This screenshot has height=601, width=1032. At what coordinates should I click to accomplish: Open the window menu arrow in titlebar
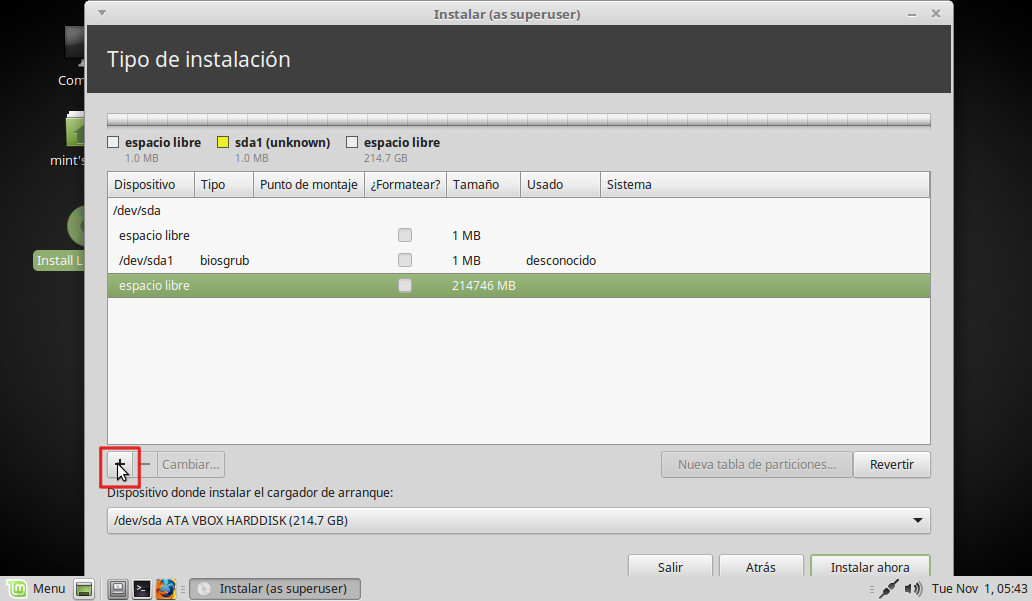[101, 14]
